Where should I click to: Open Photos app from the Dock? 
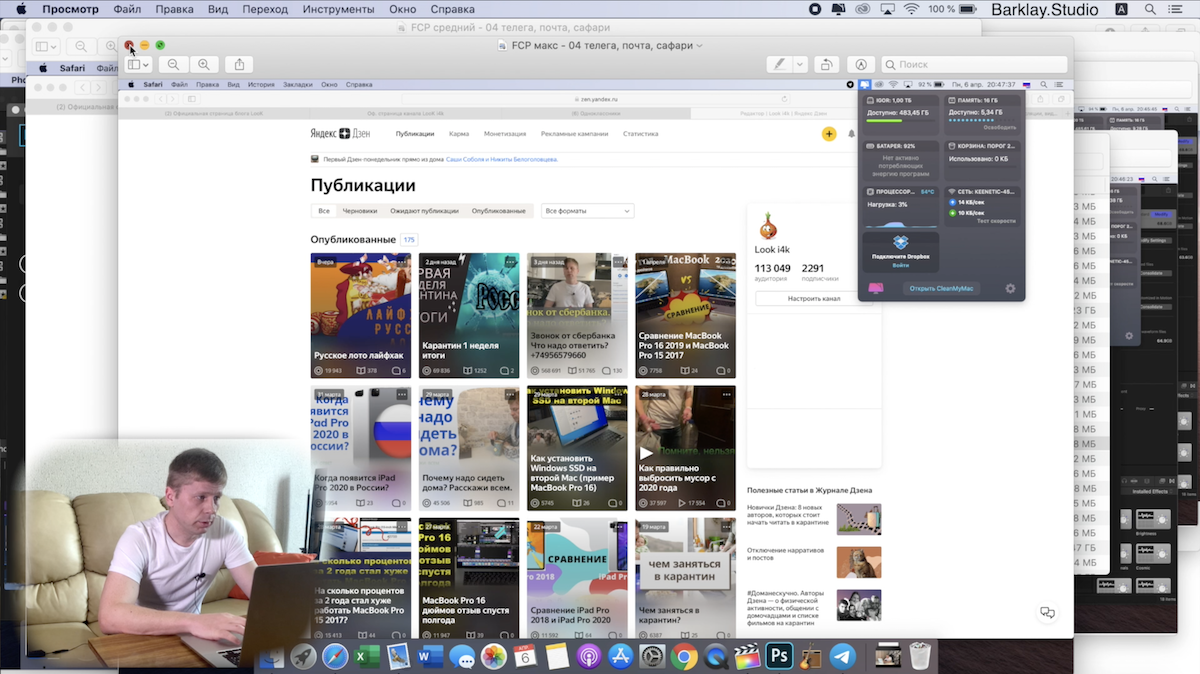[x=494, y=656]
